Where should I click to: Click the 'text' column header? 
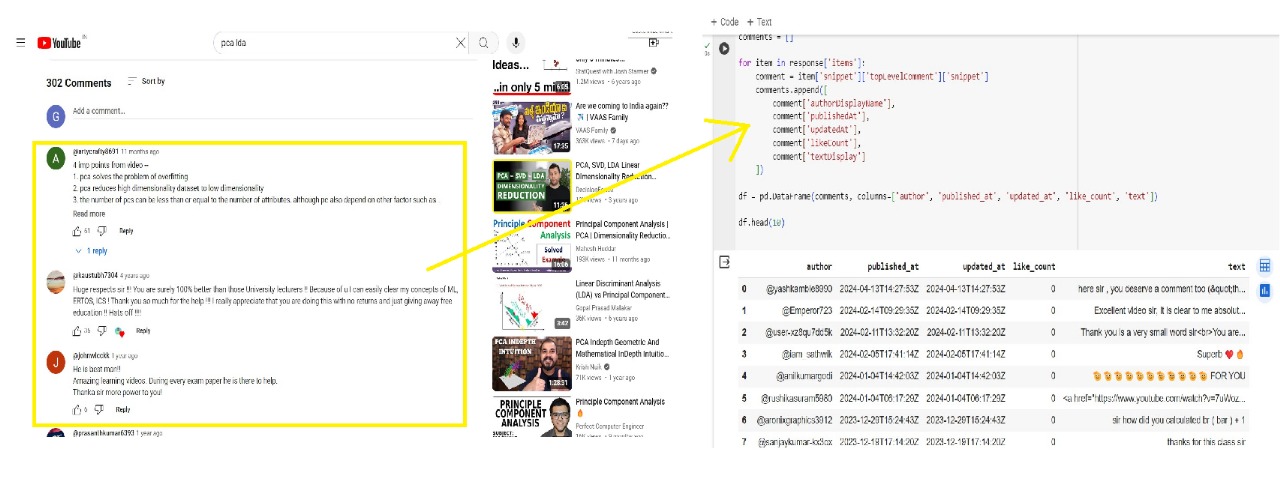pos(1237,267)
